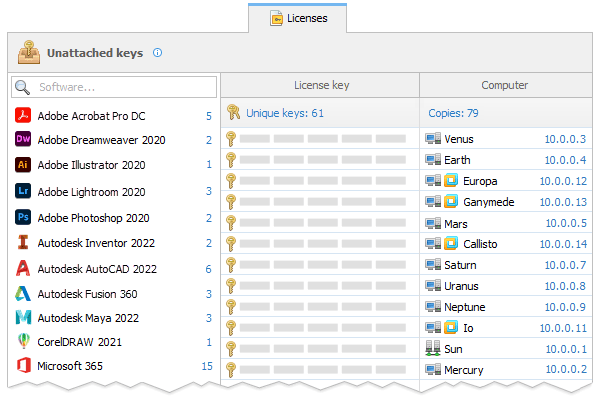The width and height of the screenshot is (600, 400).
Task: Click the masked license key in Earth row
Action: tap(323, 160)
